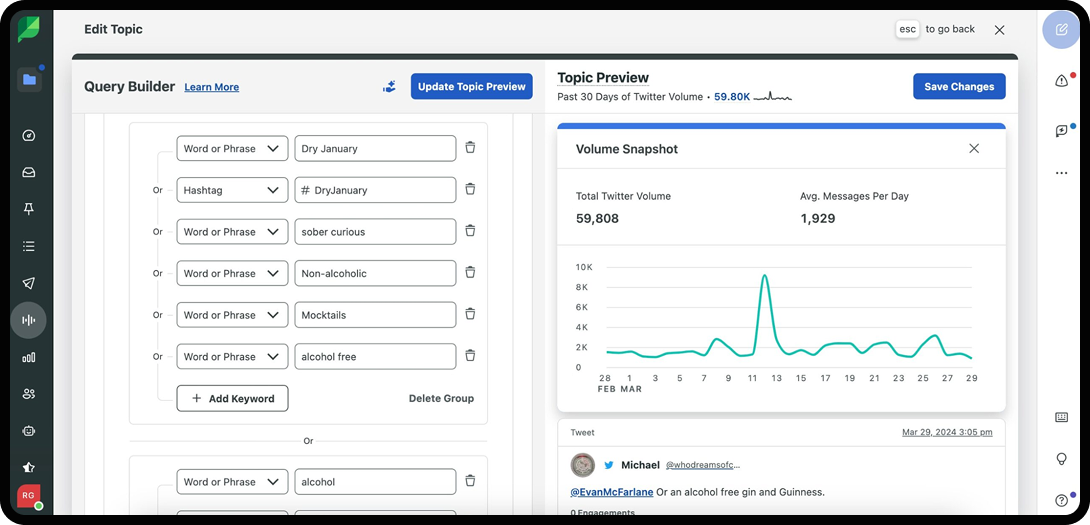
Task: Click the Sprout Social leaf logo
Action: 29,29
